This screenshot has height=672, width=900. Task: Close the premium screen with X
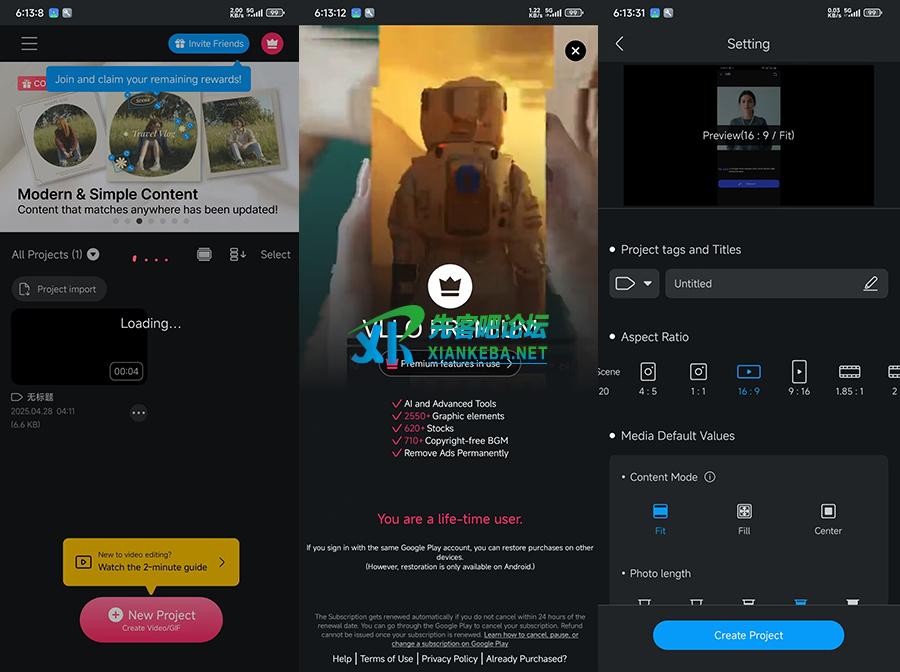pos(575,50)
